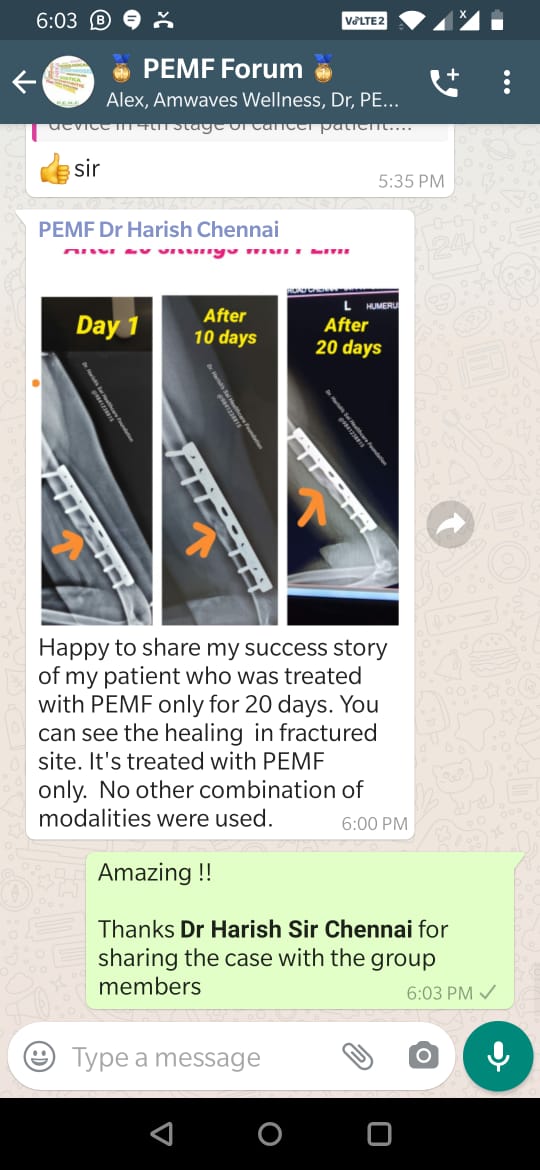Viewport: 540px width, 1170px height.
Task: Tap the Android back navigation button
Action: (x=161, y=1133)
